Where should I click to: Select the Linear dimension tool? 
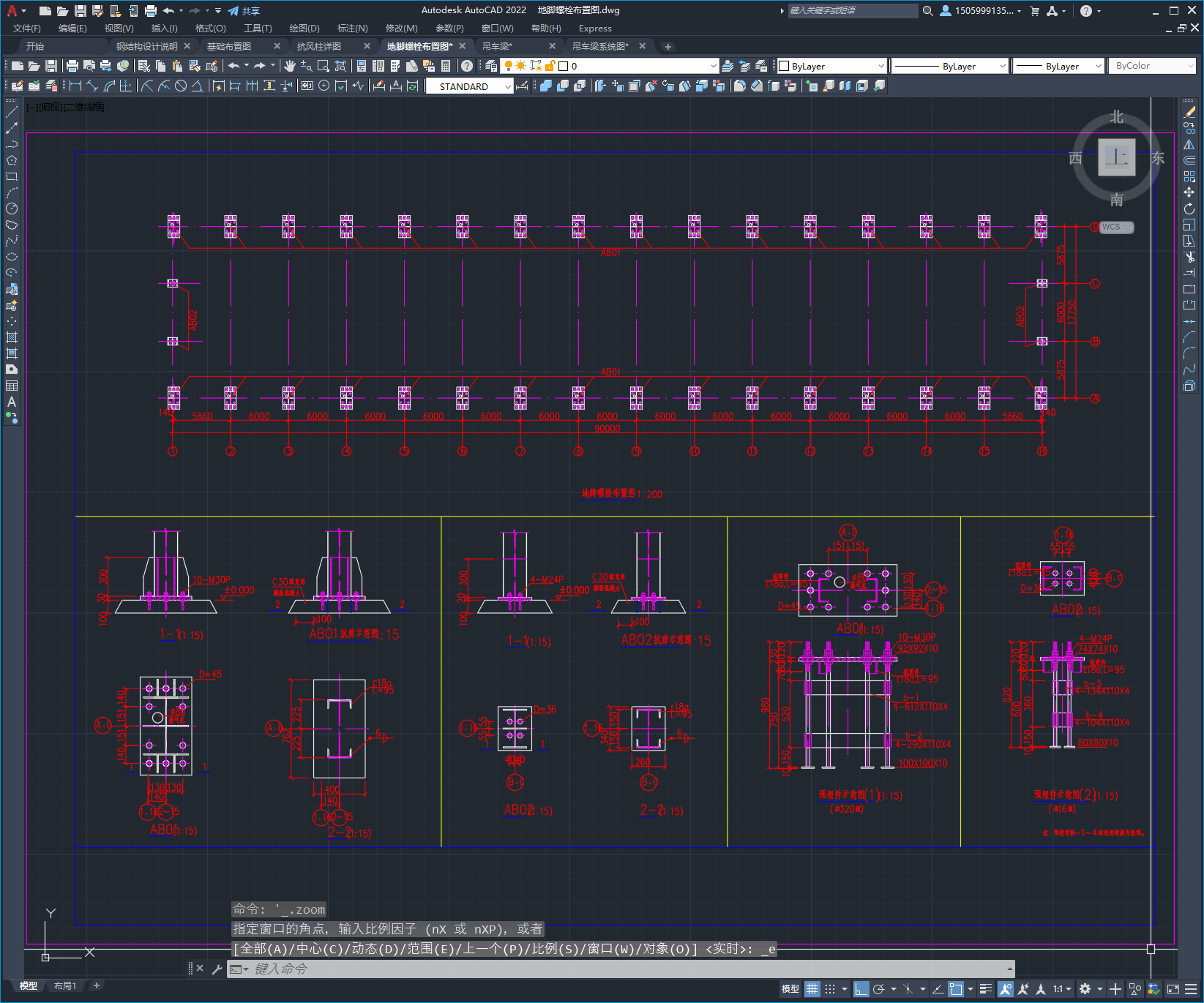pyautogui.click(x=75, y=86)
